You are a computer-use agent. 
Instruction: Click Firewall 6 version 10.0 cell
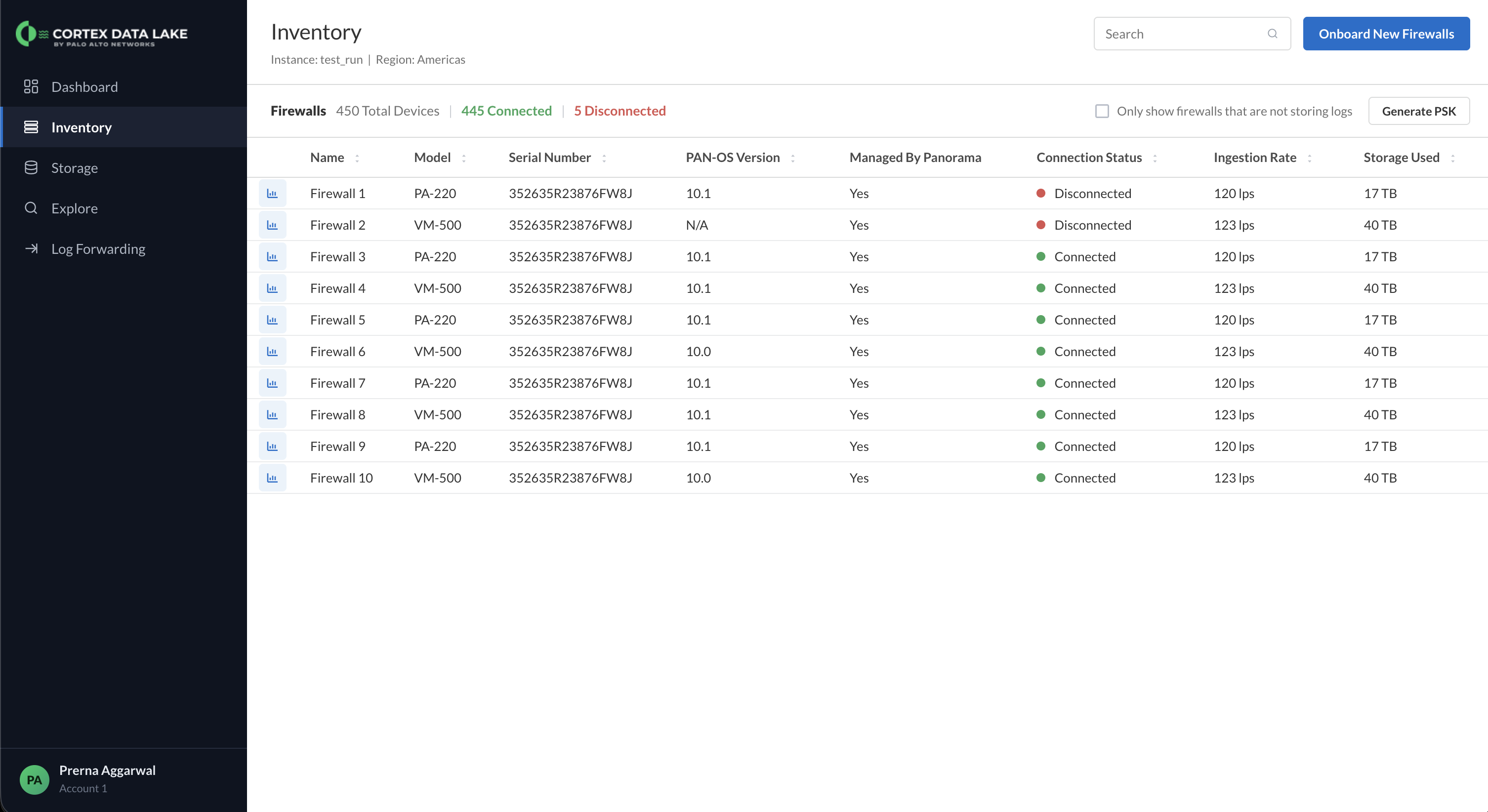point(699,352)
